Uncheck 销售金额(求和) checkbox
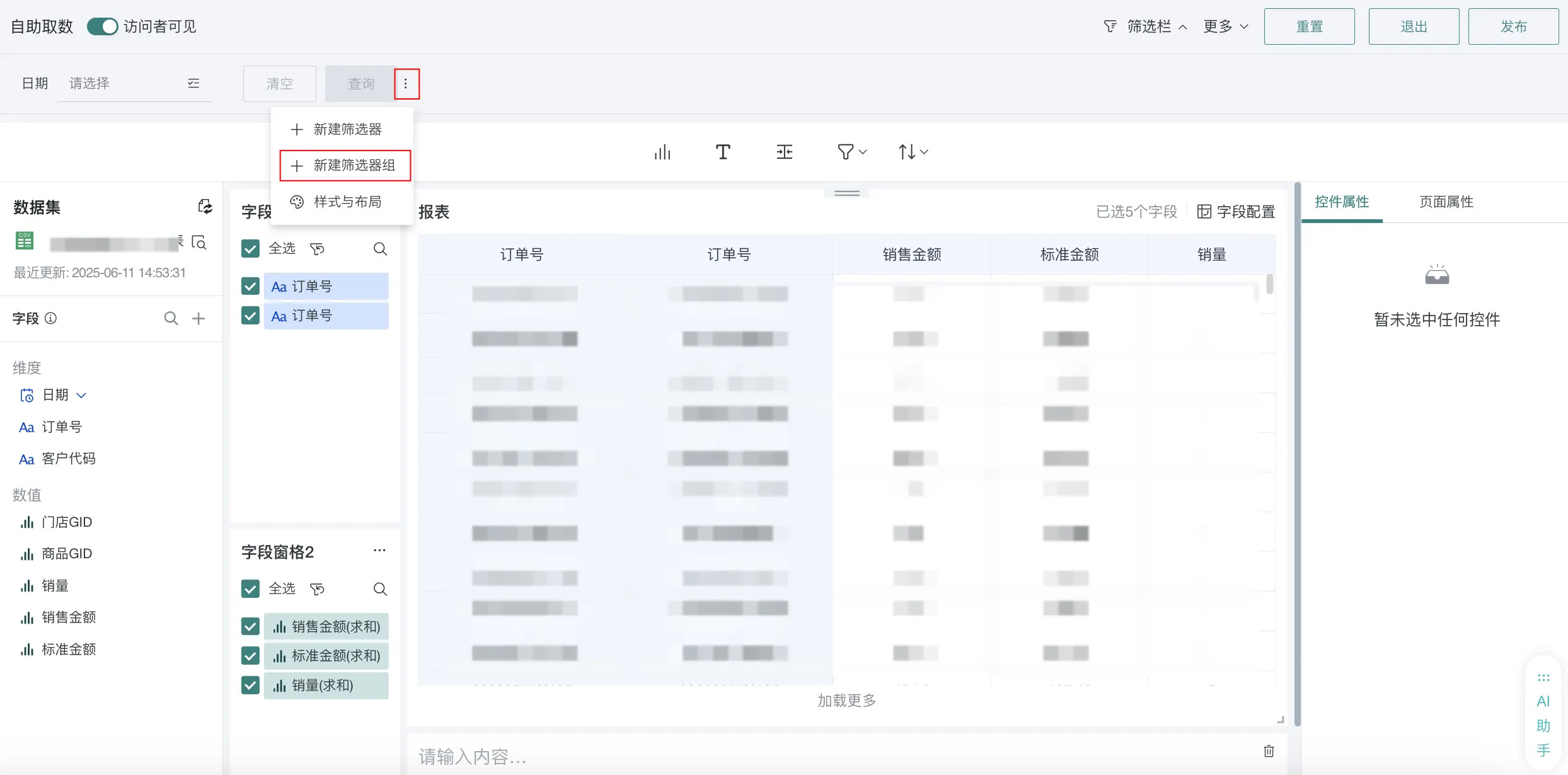This screenshot has width=1568, height=775. click(250, 626)
